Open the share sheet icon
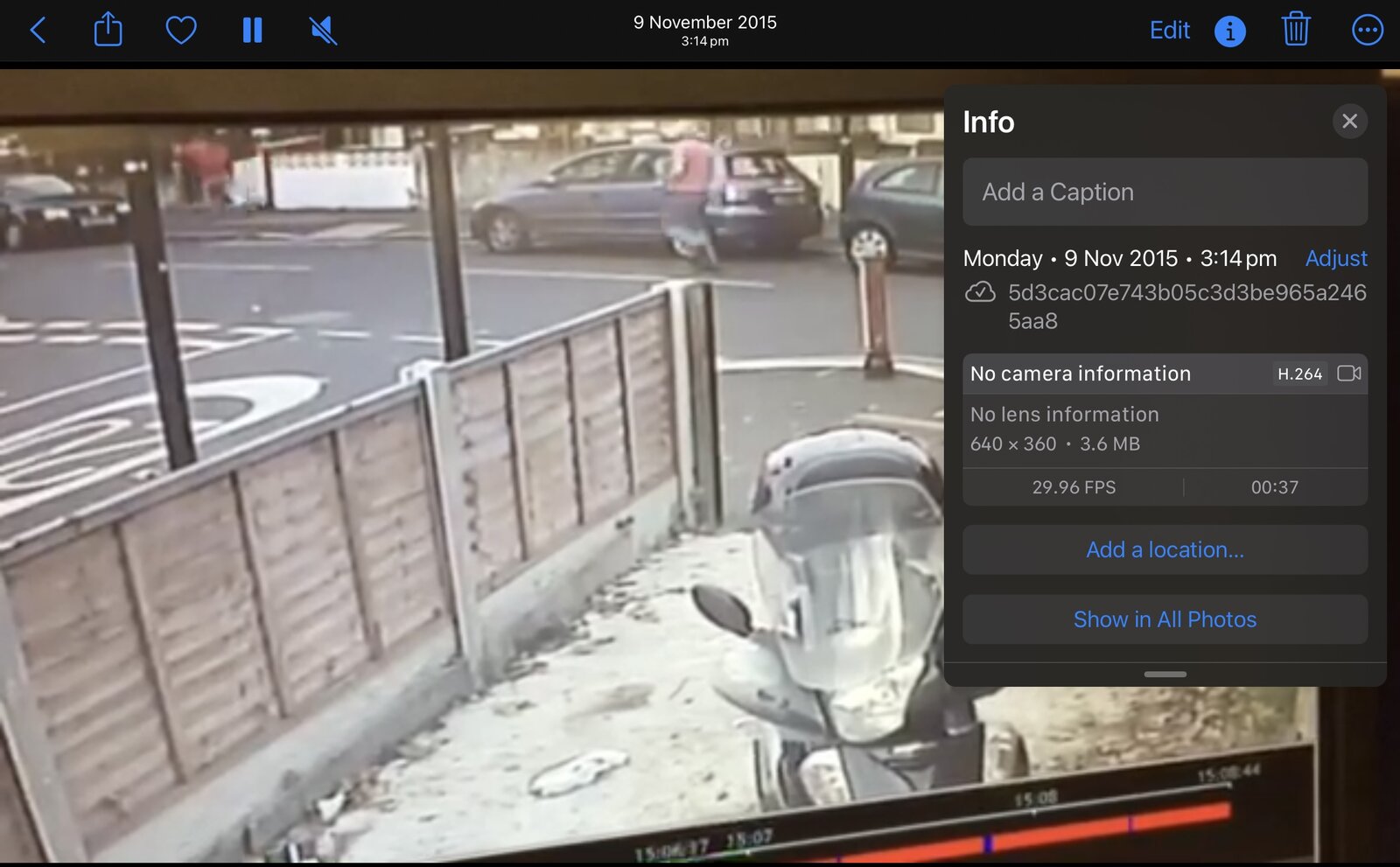Screen dimensions: 1400x867 click(x=108, y=30)
